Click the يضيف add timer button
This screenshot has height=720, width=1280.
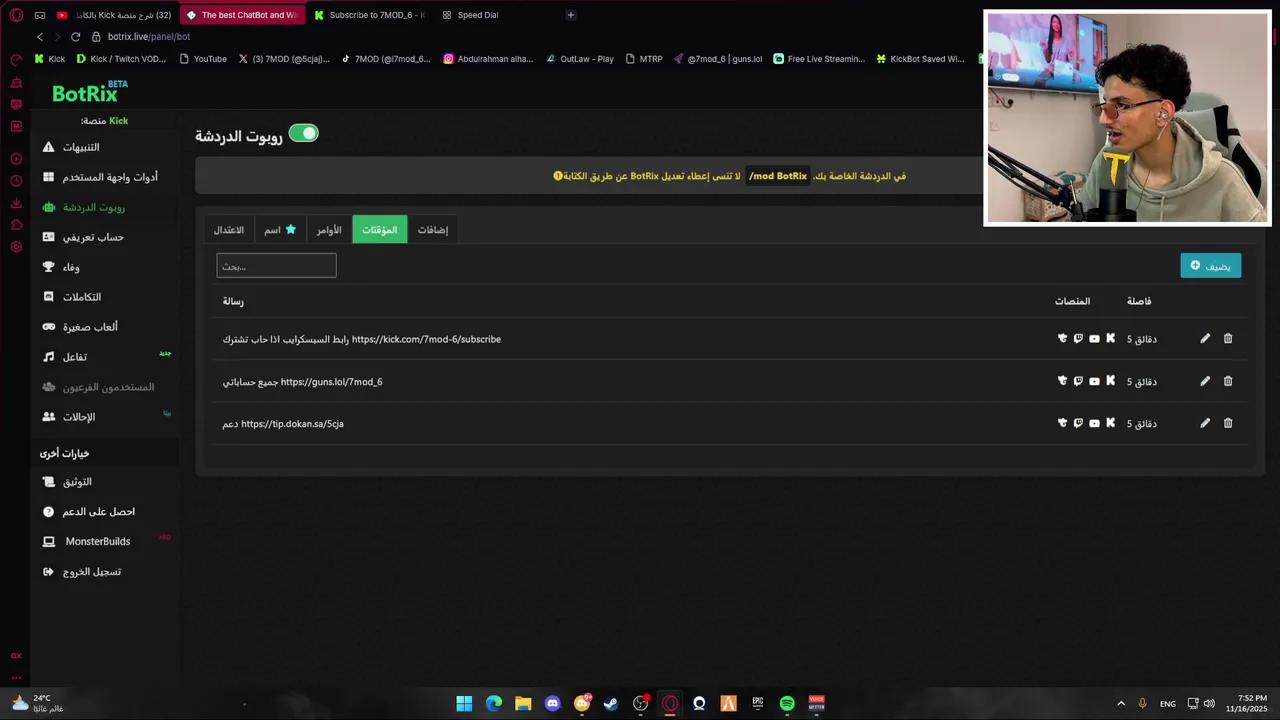click(x=1211, y=266)
